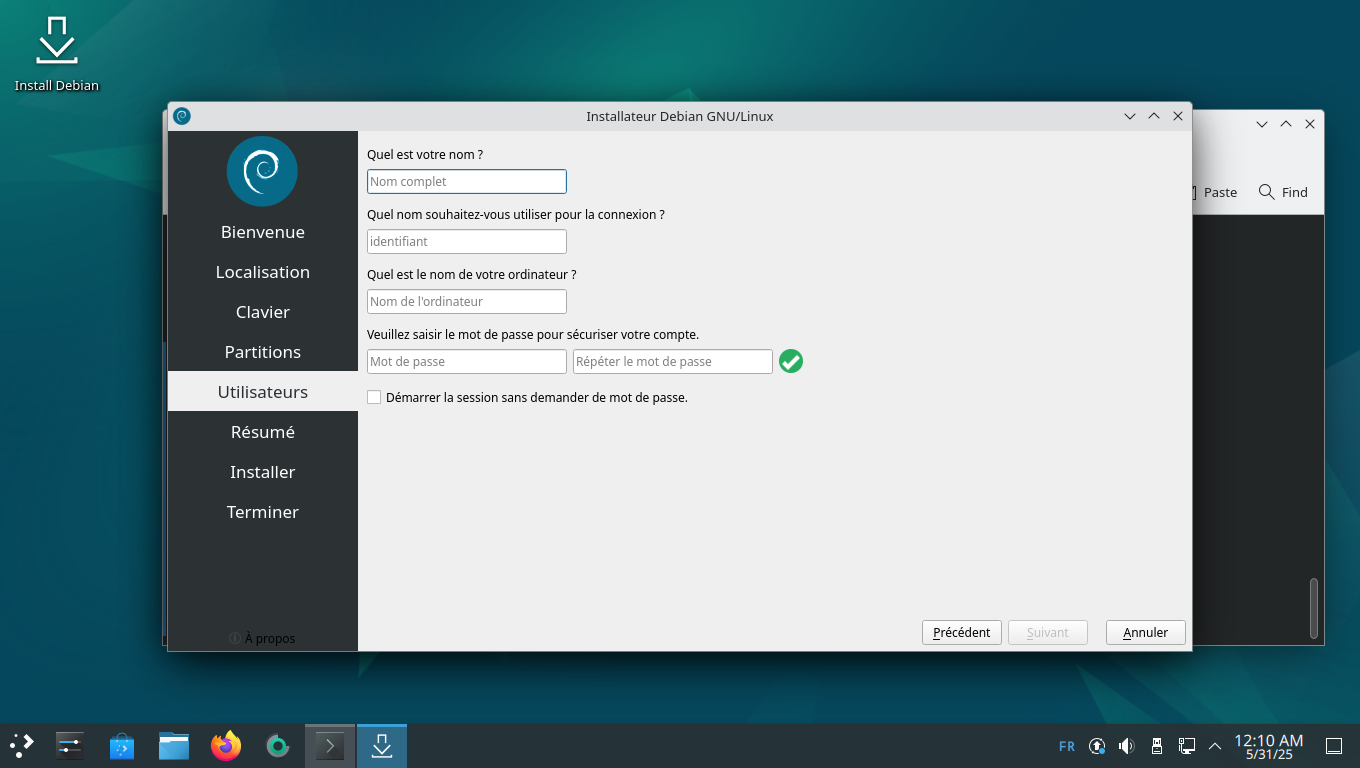Click the Show Desktop icon at taskbar end
Viewport: 1360px width, 768px height.
point(1333,746)
